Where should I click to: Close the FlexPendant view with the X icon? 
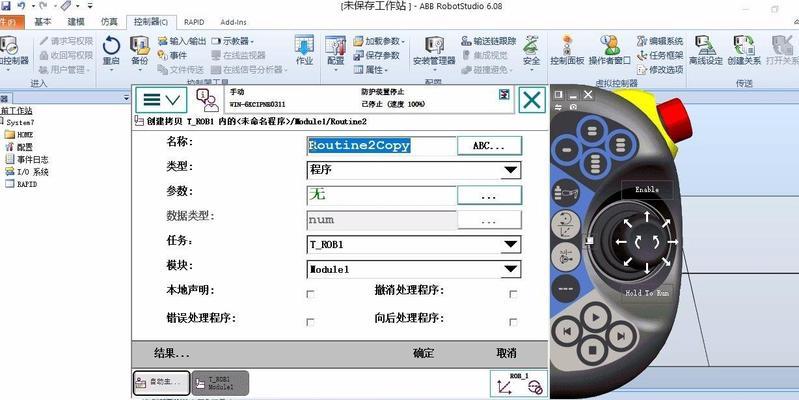(x=532, y=99)
